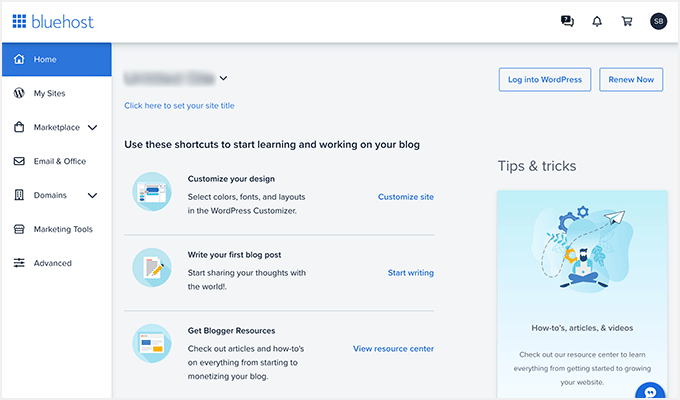Click the WordPress icon beside My Sites

click(x=19, y=93)
